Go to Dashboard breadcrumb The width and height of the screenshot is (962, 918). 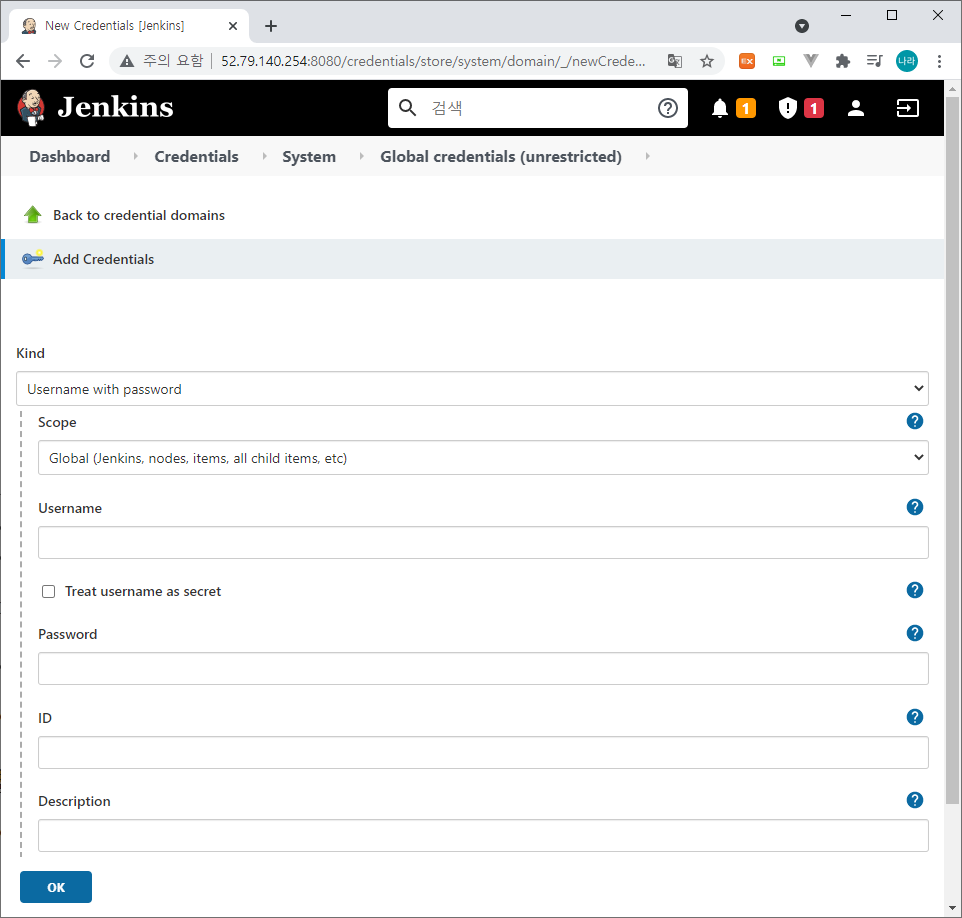point(70,156)
